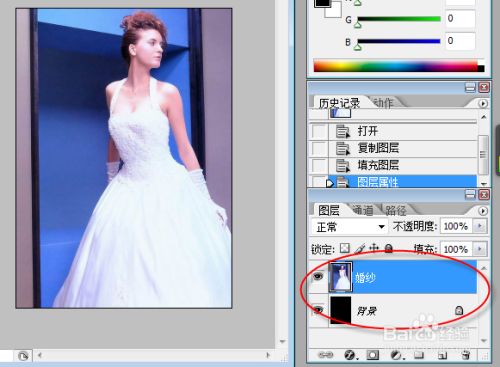Screen dimensions: 500x367
Task: Click the 婚纱 layer thumbnail
Action: [x=340, y=276]
